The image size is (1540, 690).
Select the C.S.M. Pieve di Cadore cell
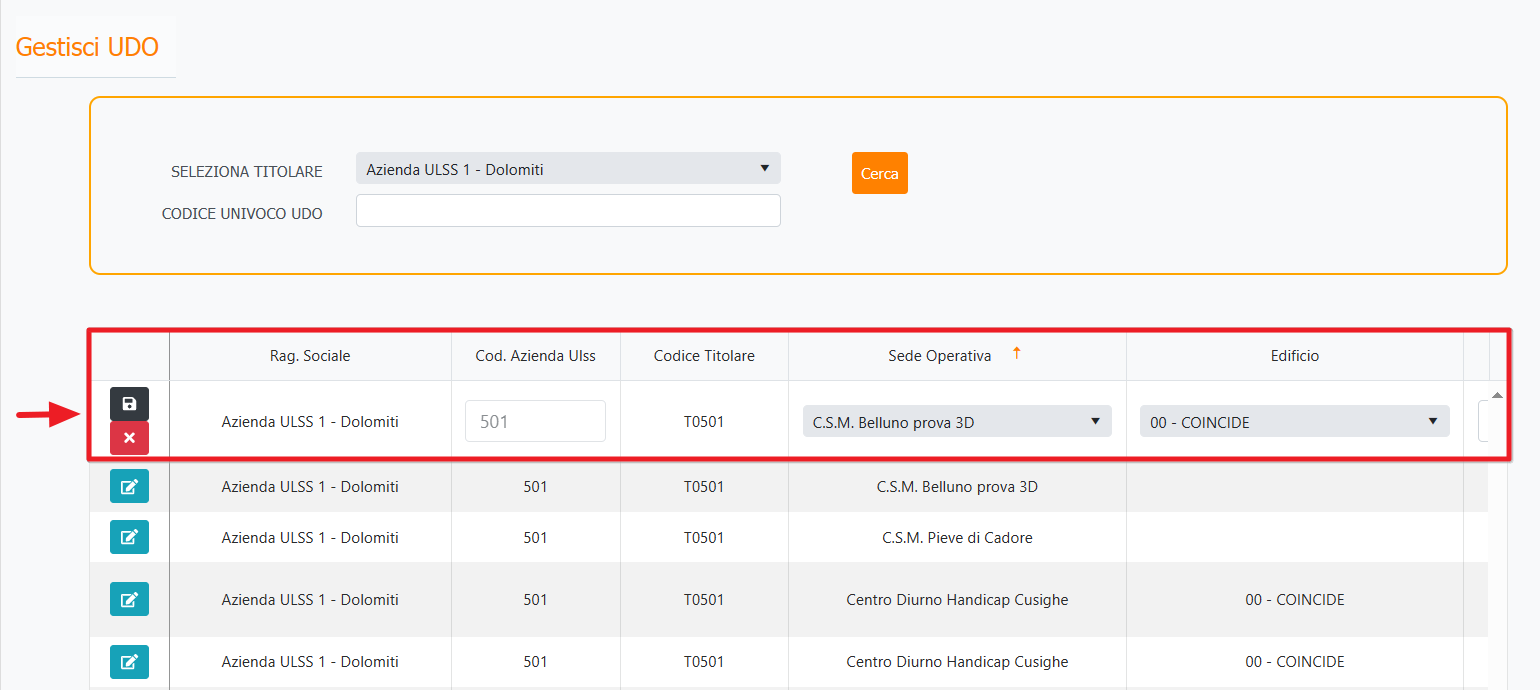[957, 538]
